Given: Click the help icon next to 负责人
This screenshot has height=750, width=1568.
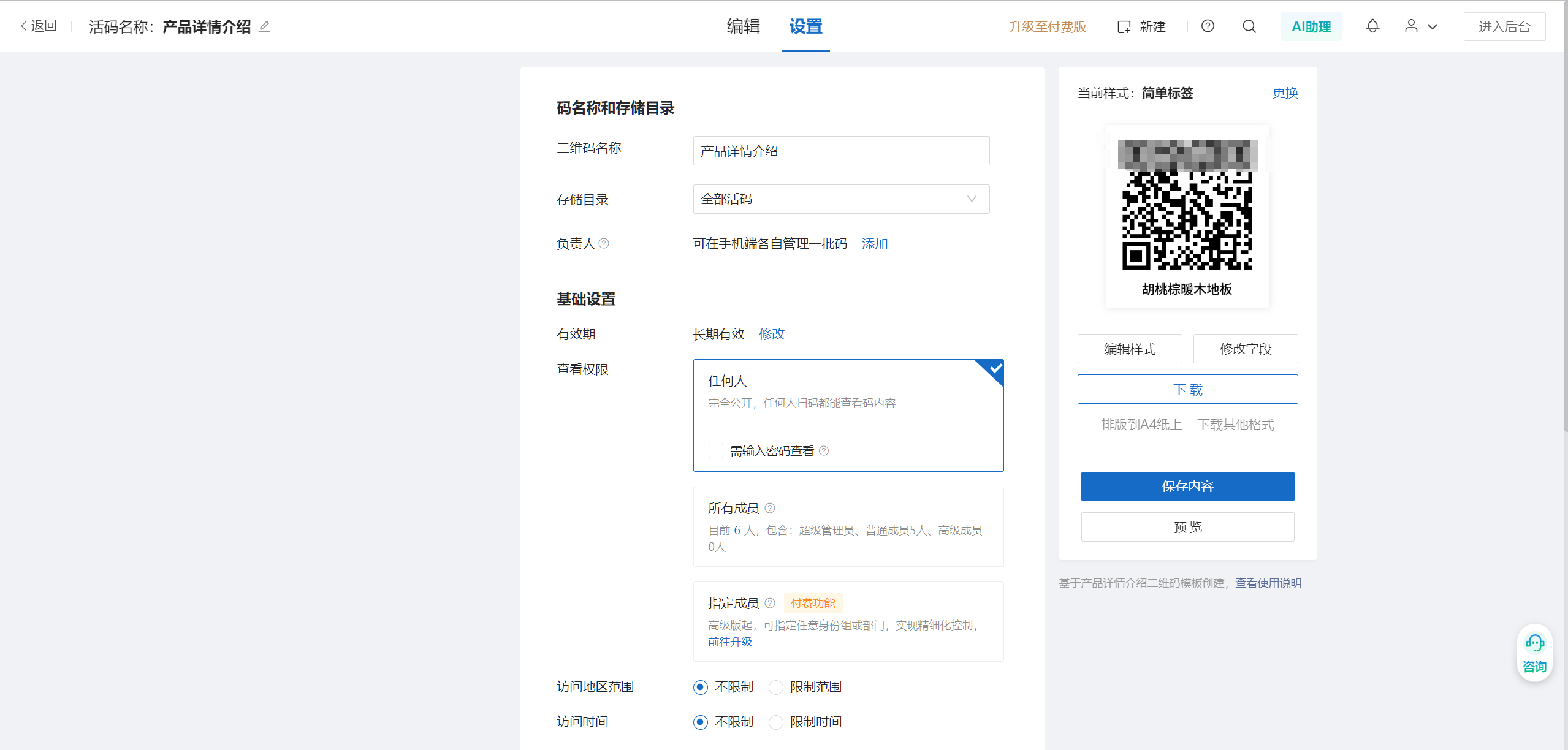Looking at the screenshot, I should coord(604,243).
